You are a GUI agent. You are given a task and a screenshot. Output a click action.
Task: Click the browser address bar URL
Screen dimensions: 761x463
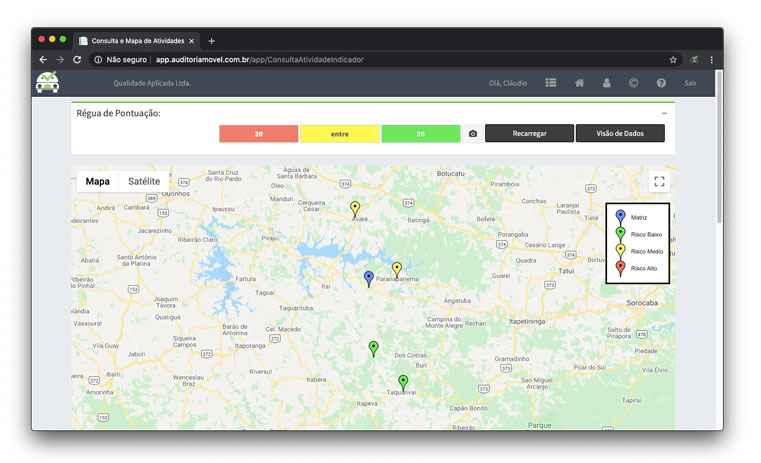point(259,60)
